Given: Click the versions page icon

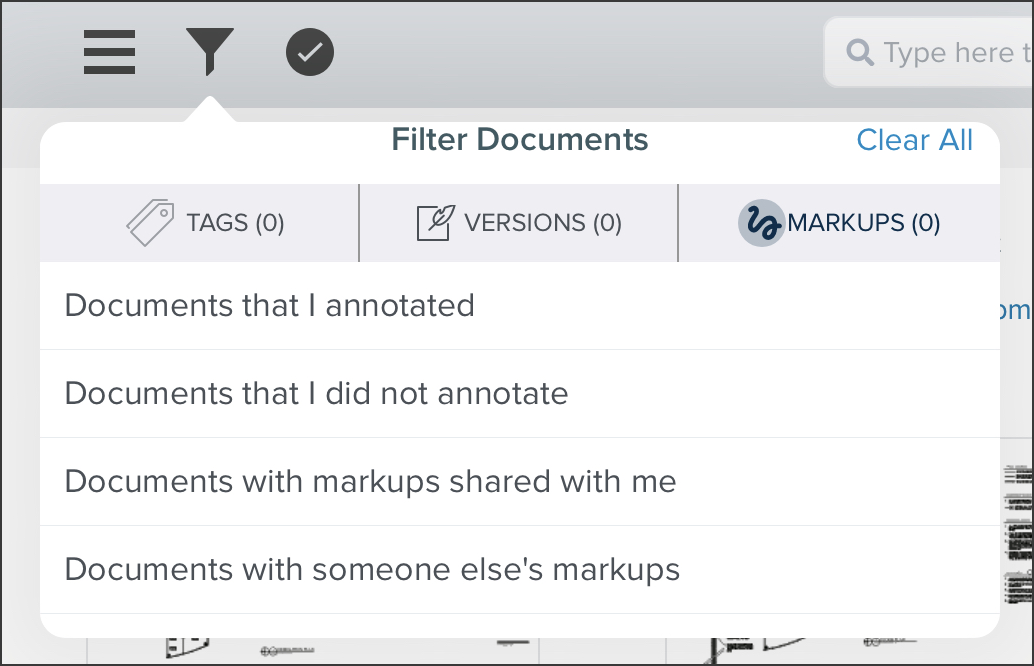Looking at the screenshot, I should coord(432,221).
